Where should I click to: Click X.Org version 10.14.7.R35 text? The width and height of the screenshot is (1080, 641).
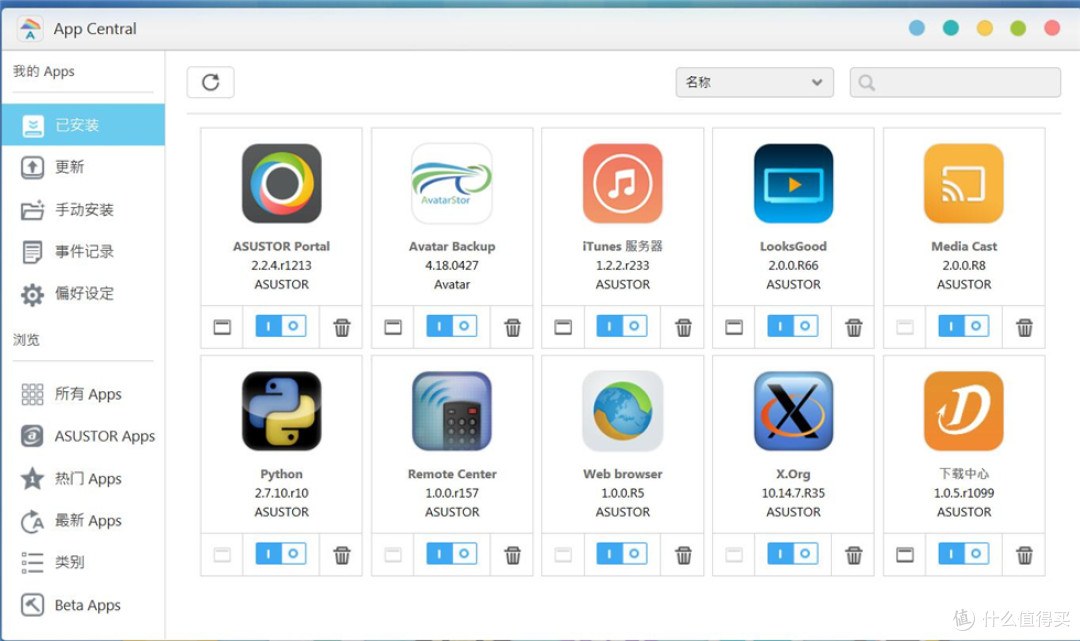click(793, 493)
